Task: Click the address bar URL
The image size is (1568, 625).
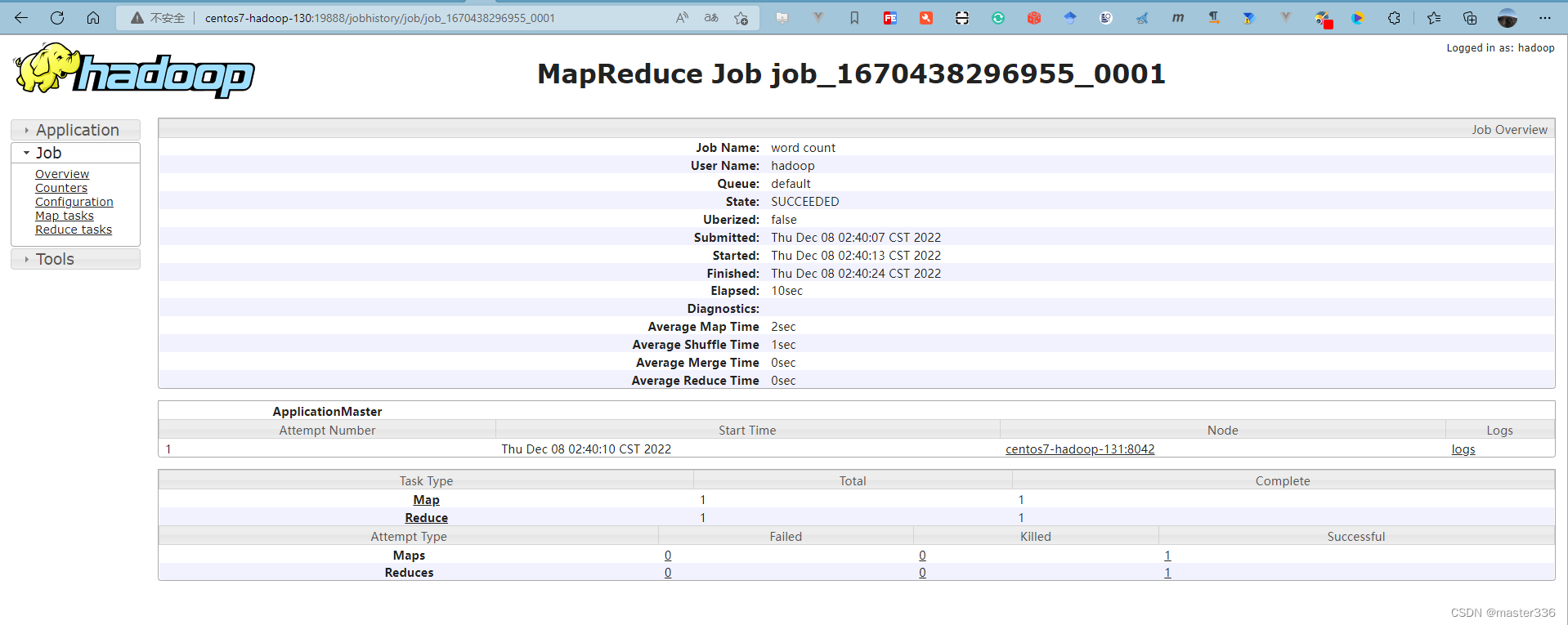Action: 379,18
